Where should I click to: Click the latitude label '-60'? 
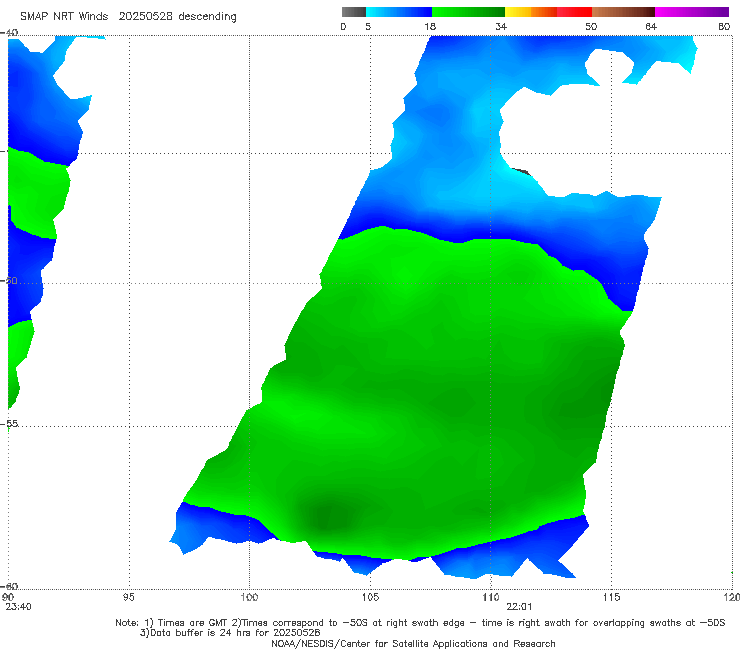click(x=10, y=586)
